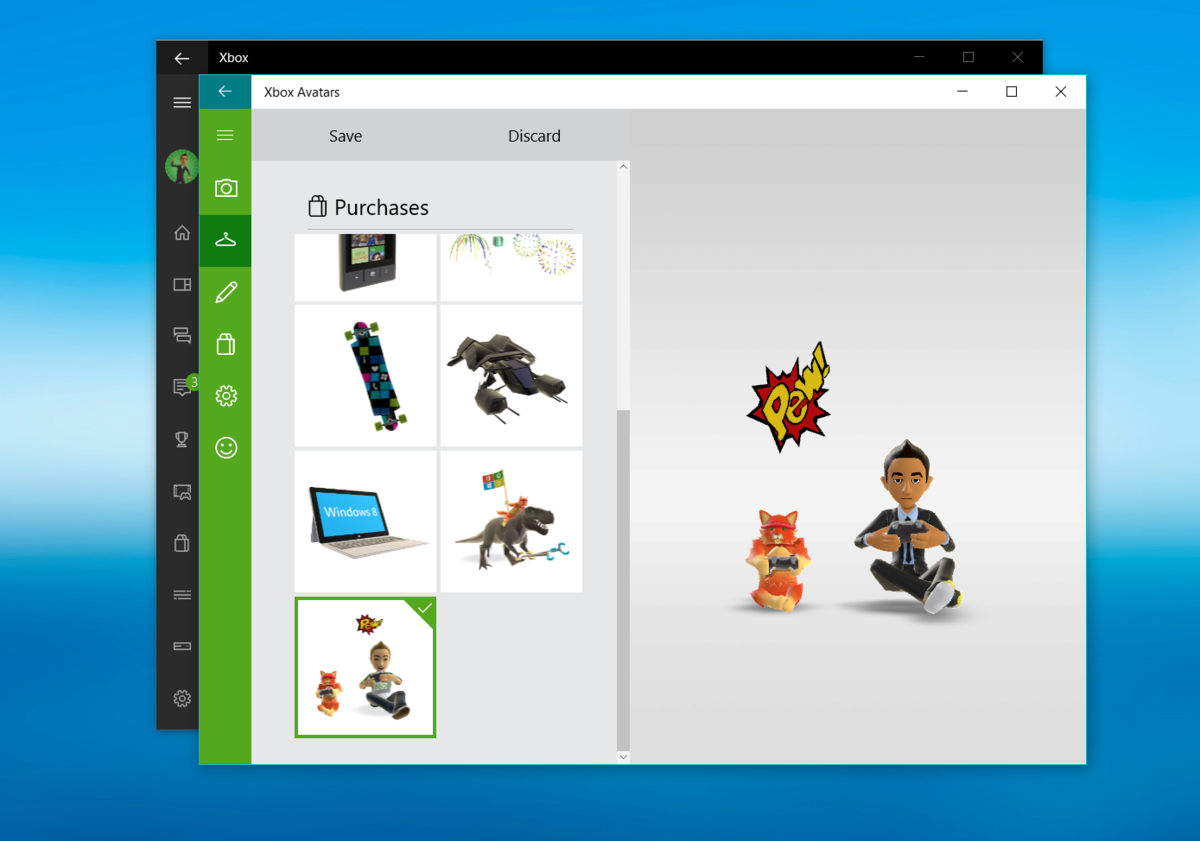The image size is (1200, 841).
Task: Select the dinosaur rider prop
Action: 511,521
